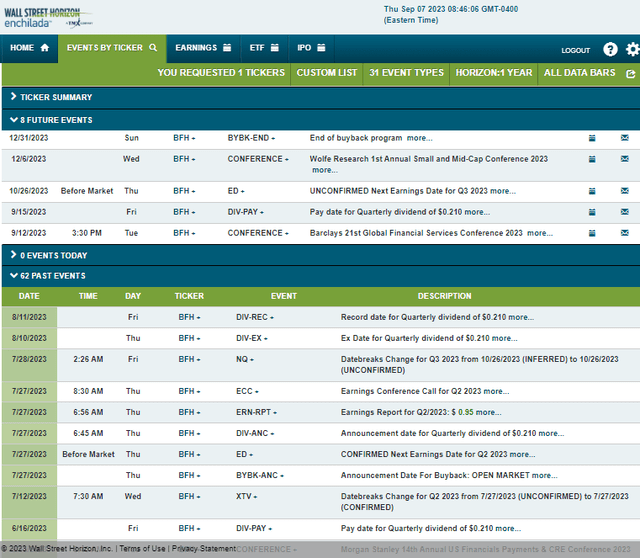
Task: Click calendar icon for 9/15/2023 DIV-PAY row
Action: click(x=592, y=212)
